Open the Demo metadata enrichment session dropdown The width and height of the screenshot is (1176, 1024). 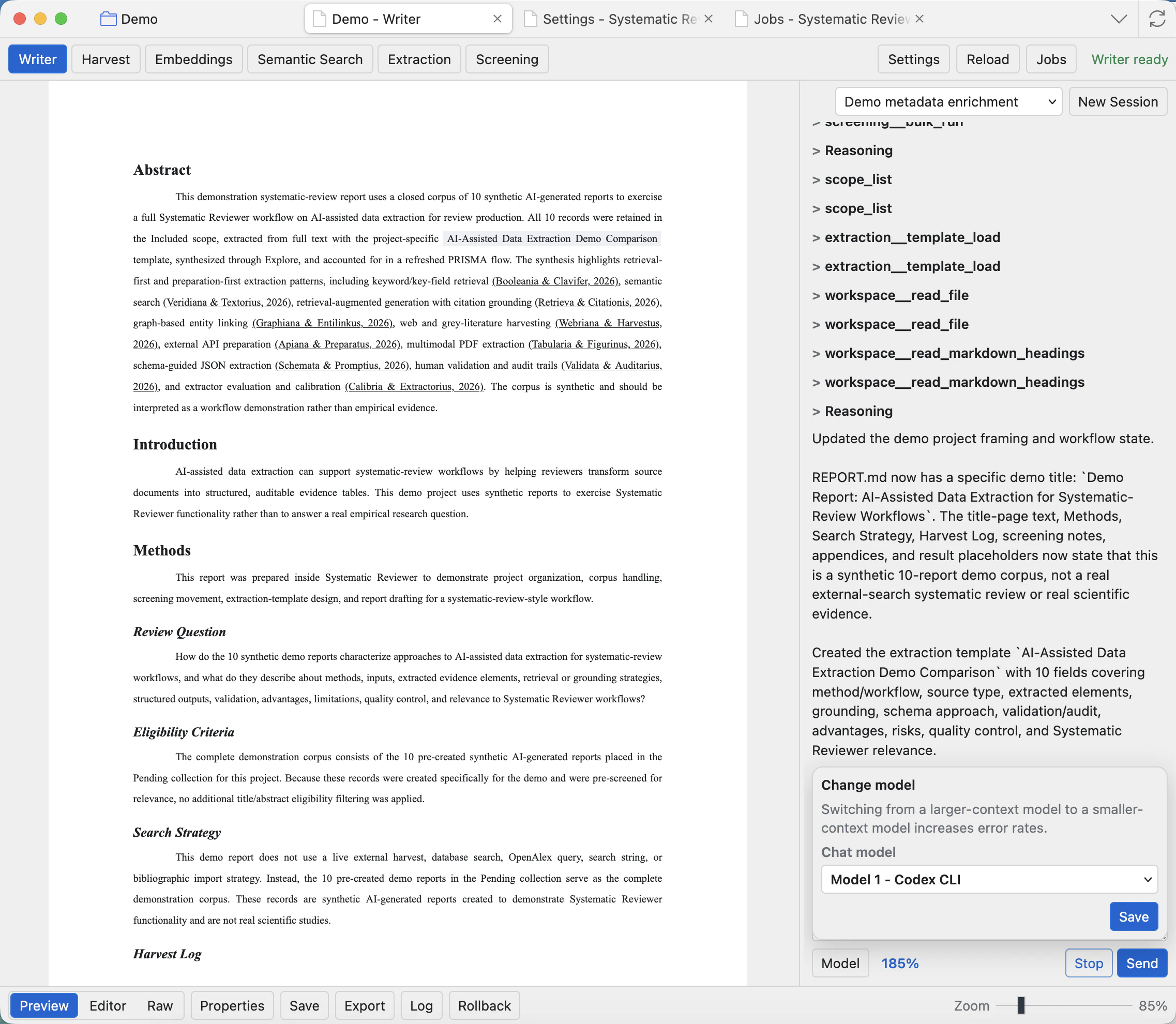948,102
